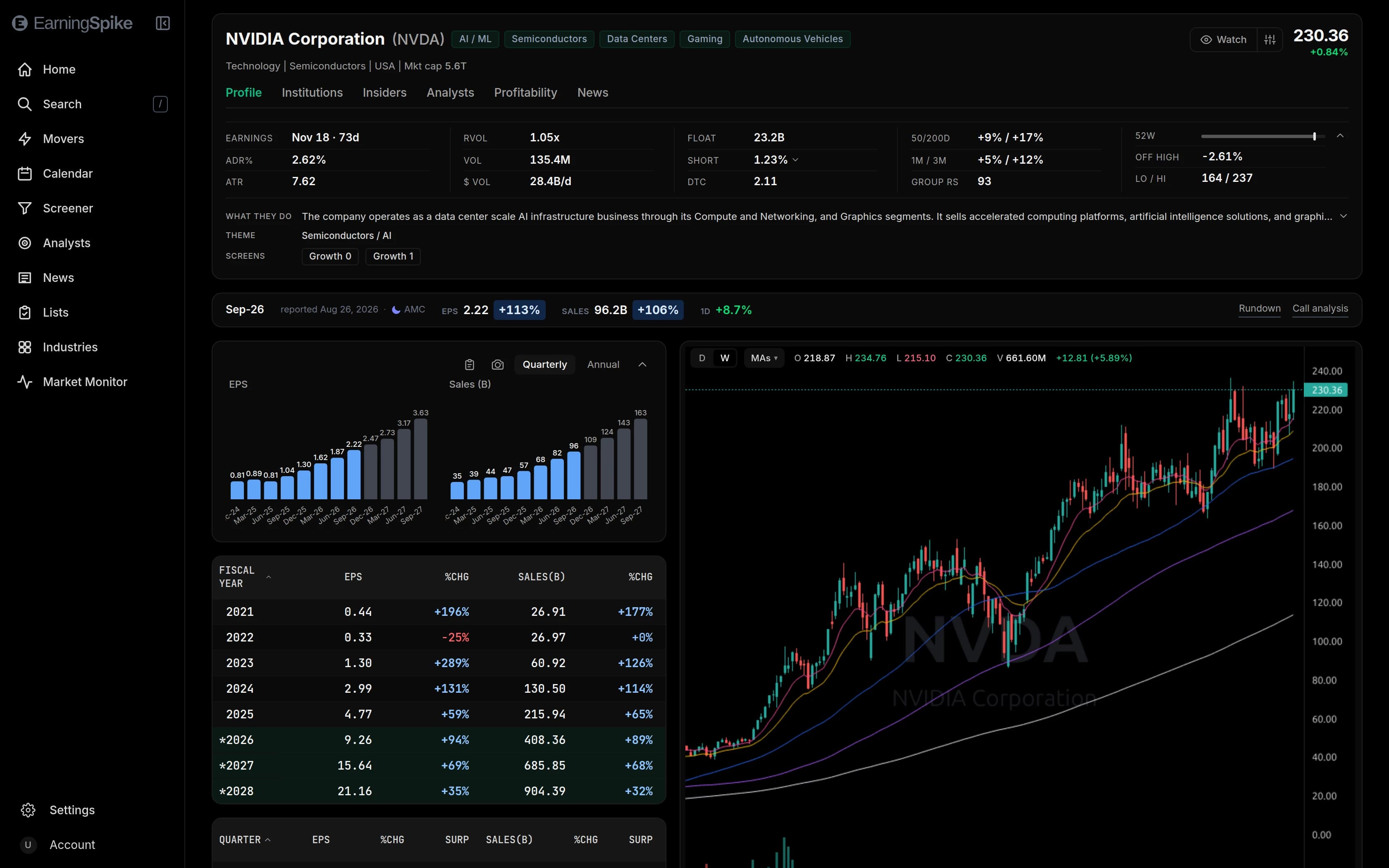Click the earnings date Nov 18 · 73d
This screenshot has height=868, width=1389.
(325, 138)
